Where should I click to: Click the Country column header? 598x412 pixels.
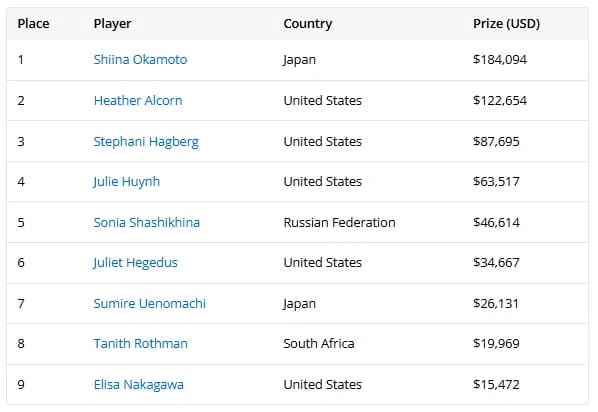(308, 24)
